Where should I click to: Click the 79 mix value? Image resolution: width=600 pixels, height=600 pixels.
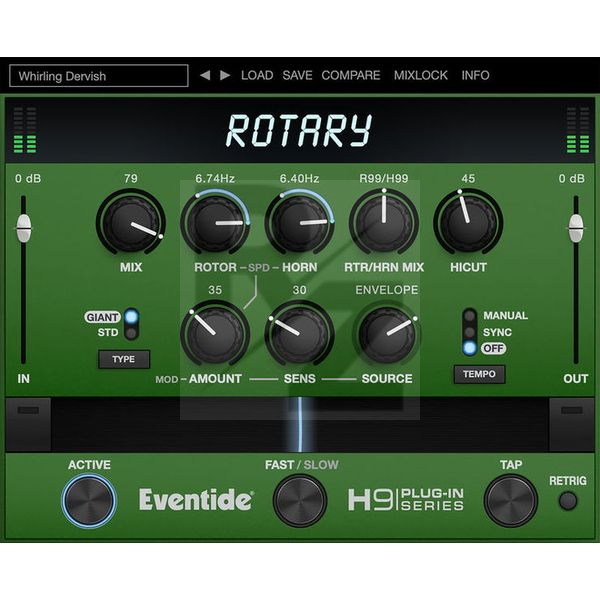click(131, 178)
